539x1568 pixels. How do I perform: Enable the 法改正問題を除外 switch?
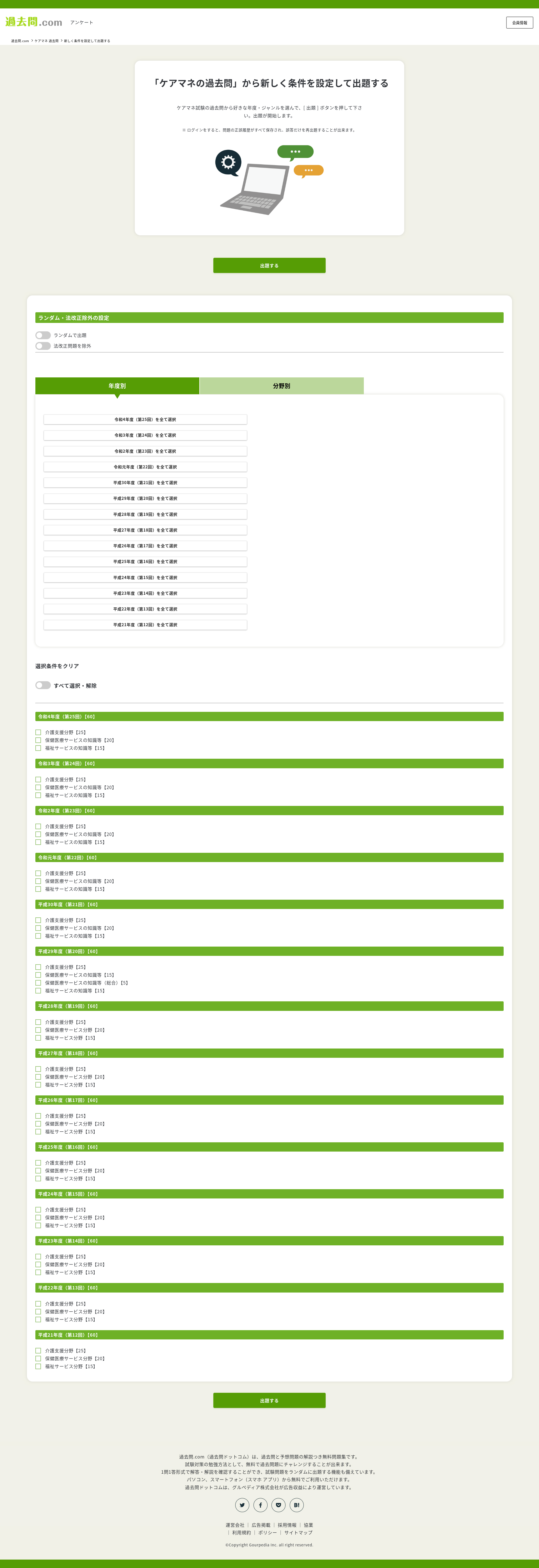(43, 346)
